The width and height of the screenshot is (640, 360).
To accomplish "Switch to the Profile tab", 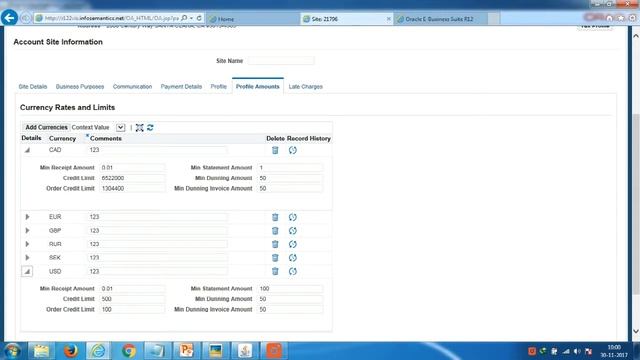I will pyautogui.click(x=218, y=87).
